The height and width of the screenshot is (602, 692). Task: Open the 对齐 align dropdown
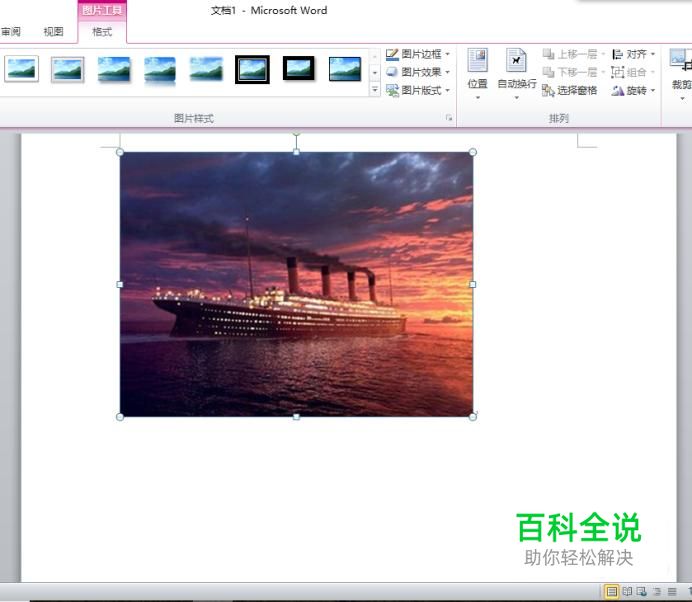coord(633,54)
